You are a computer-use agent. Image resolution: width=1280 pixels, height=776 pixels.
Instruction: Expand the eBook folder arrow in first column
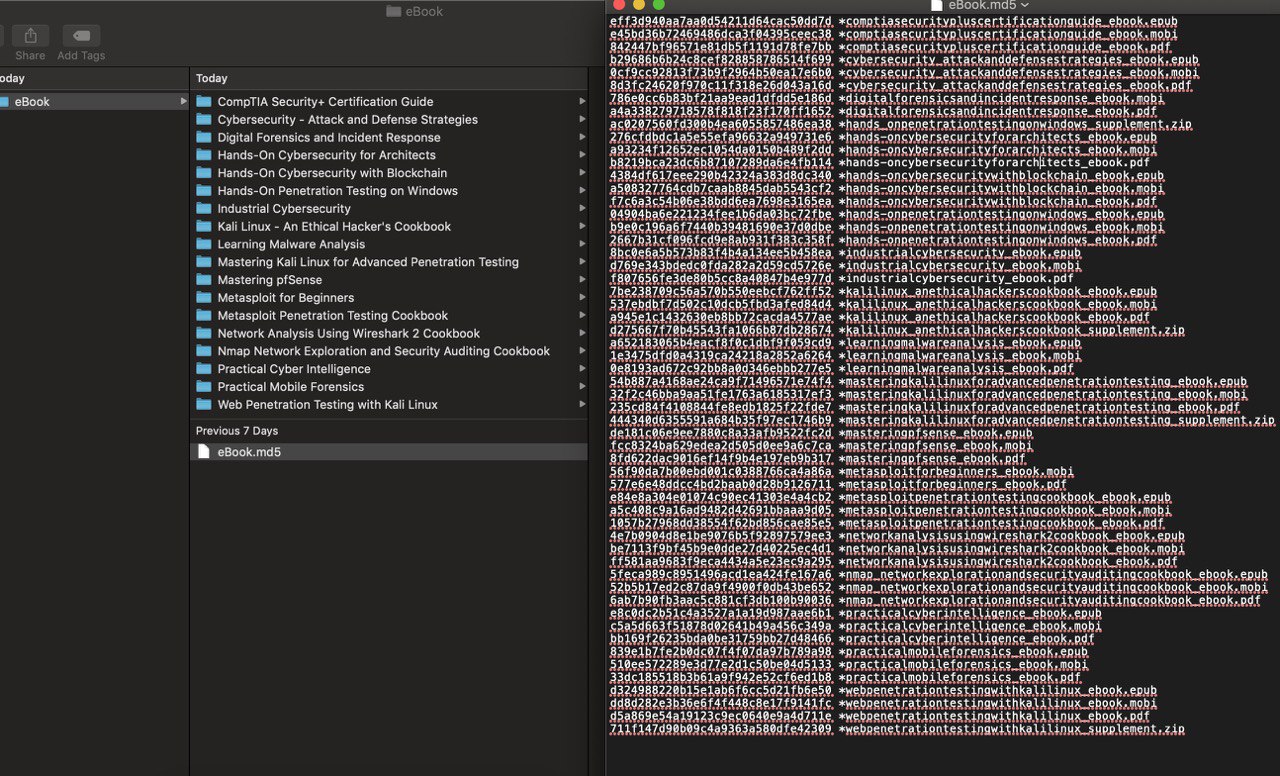183,102
